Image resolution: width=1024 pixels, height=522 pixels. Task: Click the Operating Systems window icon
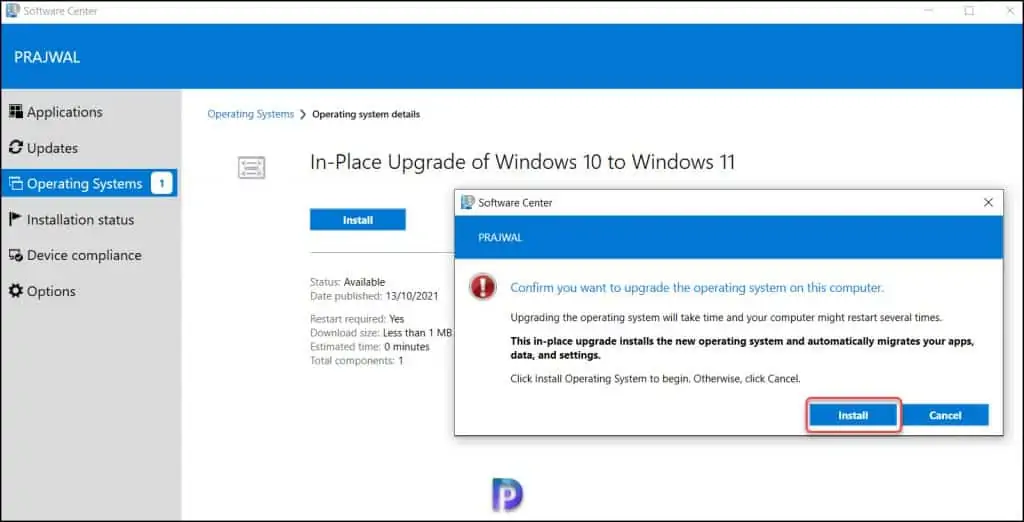click(x=16, y=184)
